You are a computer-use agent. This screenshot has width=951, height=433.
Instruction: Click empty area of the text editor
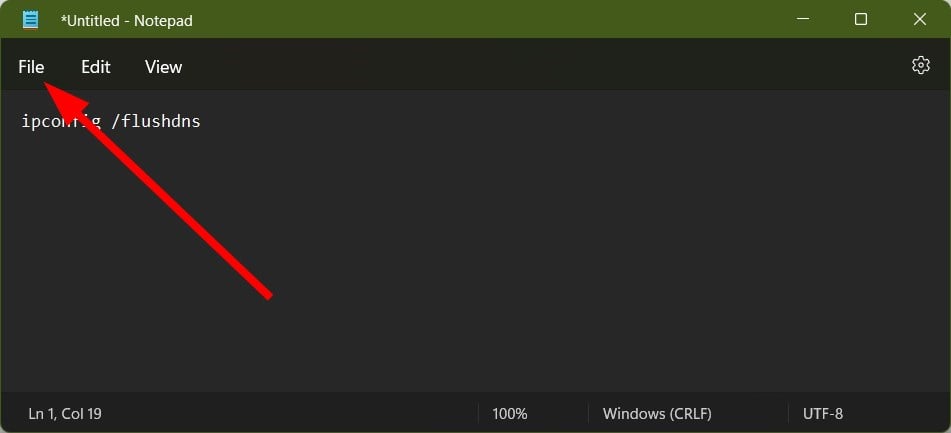pyautogui.click(x=546, y=255)
